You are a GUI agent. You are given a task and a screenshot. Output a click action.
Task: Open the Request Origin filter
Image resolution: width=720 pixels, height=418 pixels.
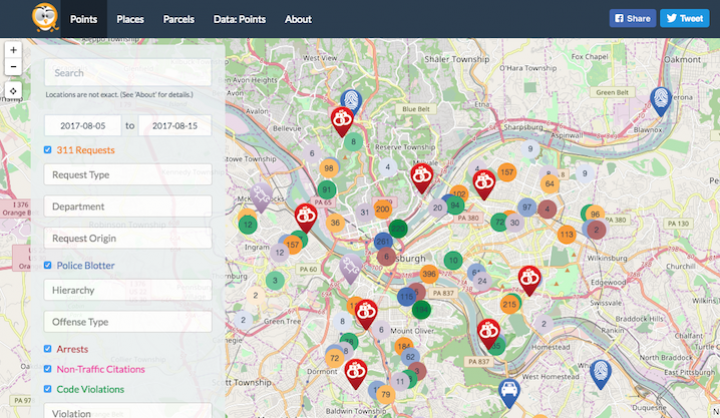128,238
